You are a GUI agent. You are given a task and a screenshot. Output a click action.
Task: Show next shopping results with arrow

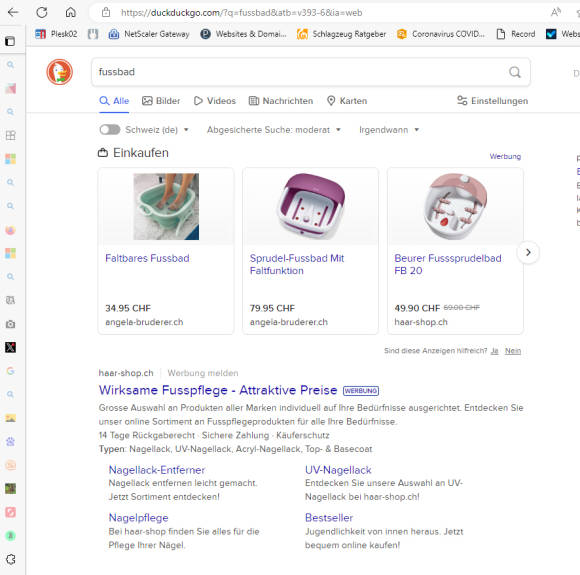(x=528, y=252)
